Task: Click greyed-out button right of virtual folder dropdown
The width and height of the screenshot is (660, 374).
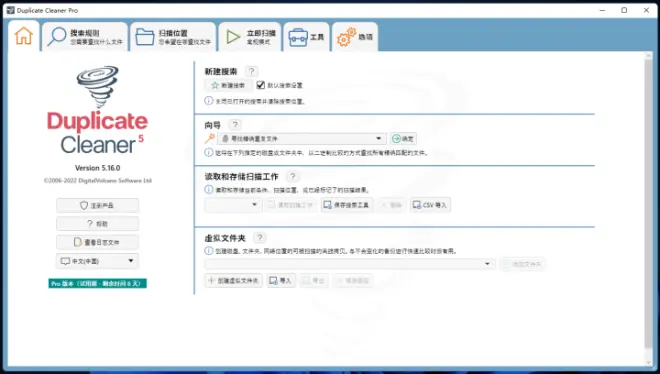Action: [x=522, y=264]
